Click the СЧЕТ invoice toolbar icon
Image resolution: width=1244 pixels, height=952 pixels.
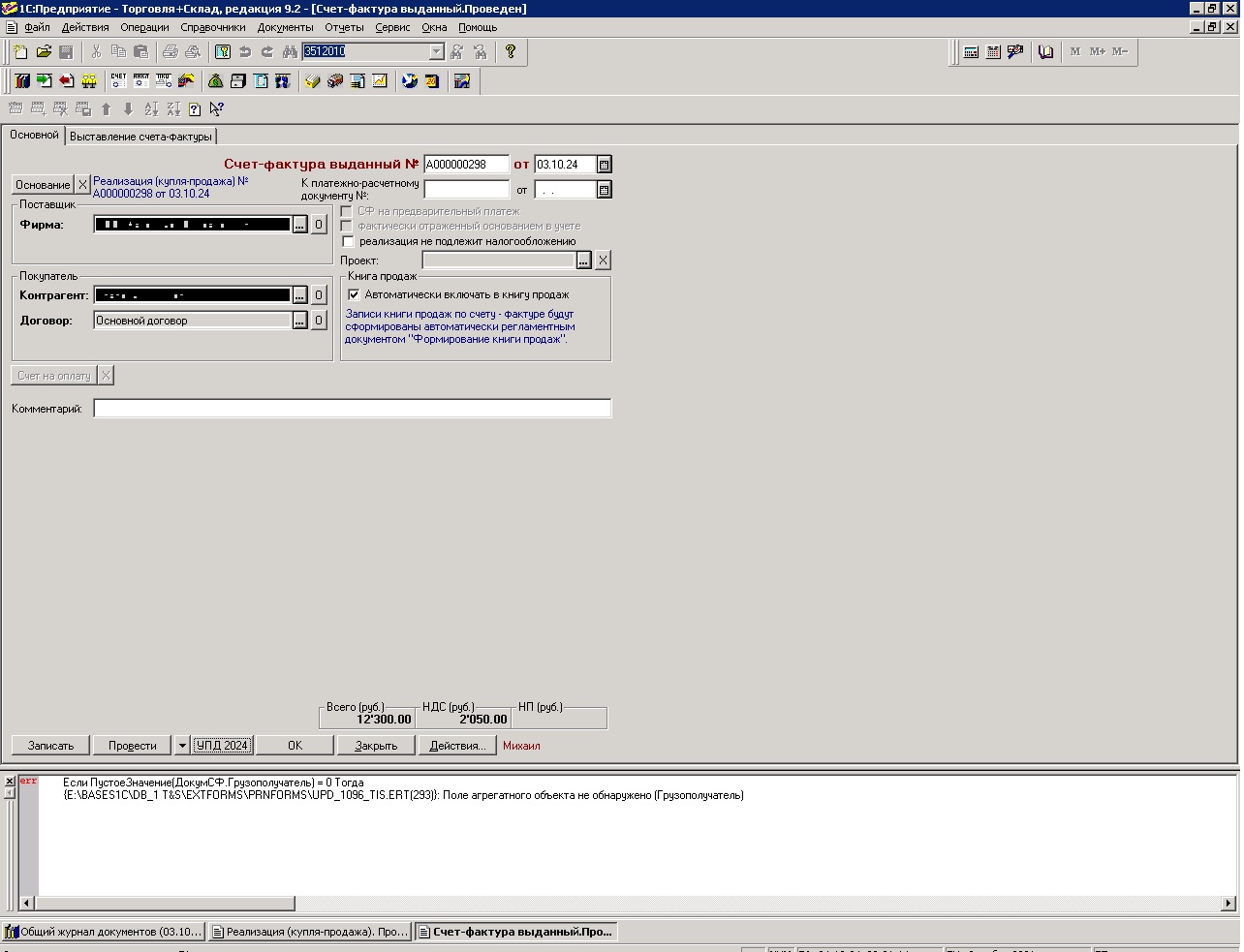[118, 81]
